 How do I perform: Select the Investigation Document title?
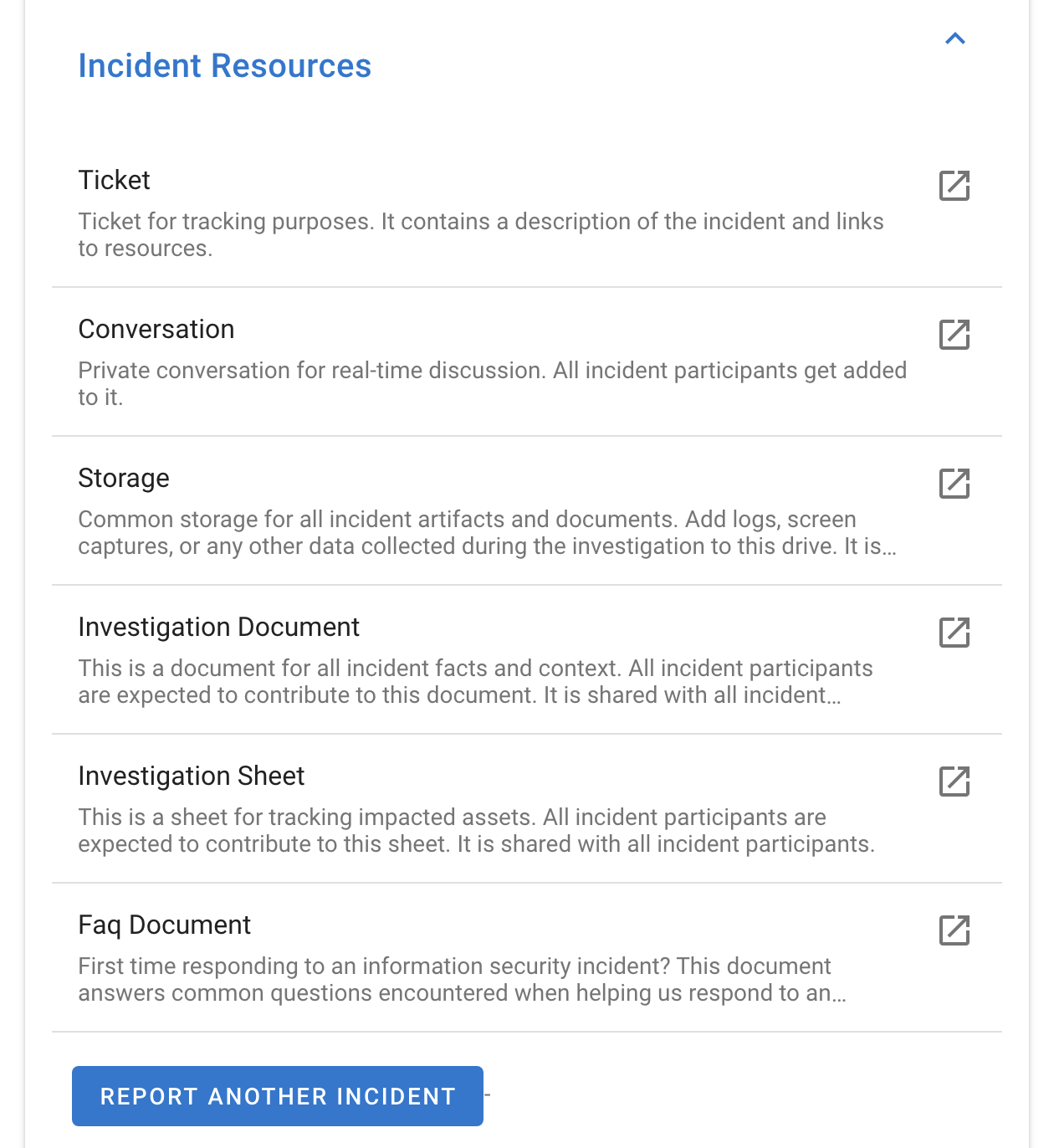tap(219, 627)
